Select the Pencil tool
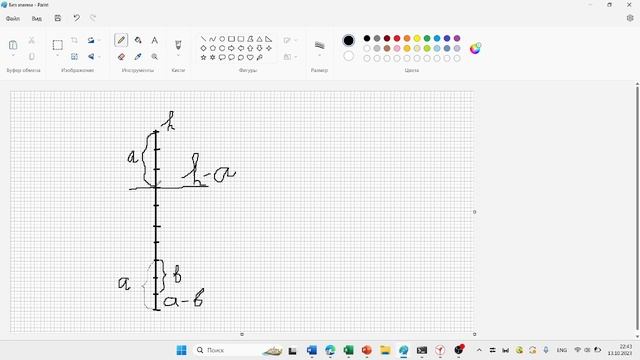Screen dimensions: 640x360 point(121,40)
